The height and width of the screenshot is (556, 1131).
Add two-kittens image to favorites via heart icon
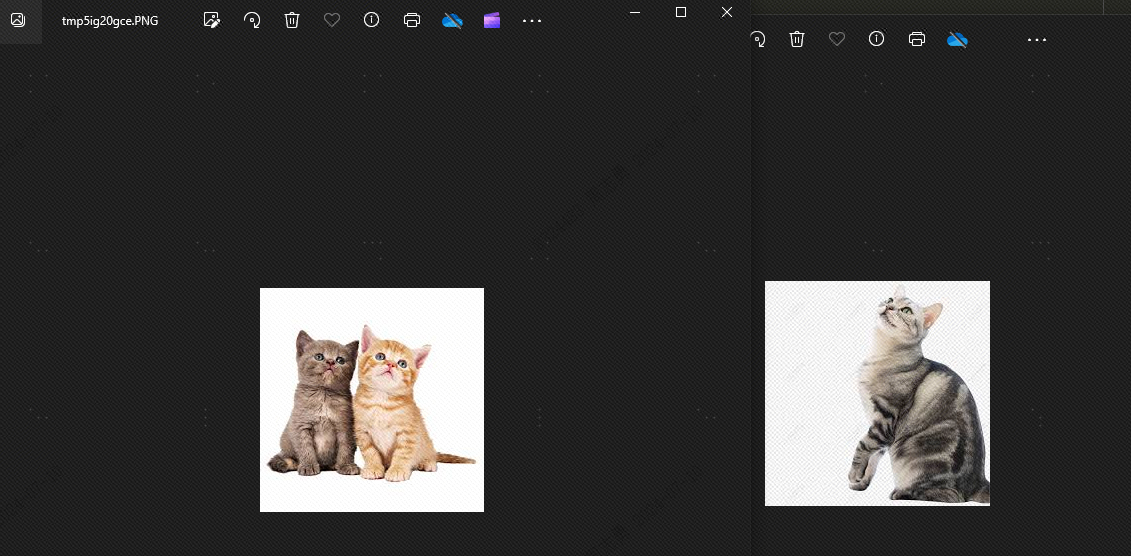332,20
